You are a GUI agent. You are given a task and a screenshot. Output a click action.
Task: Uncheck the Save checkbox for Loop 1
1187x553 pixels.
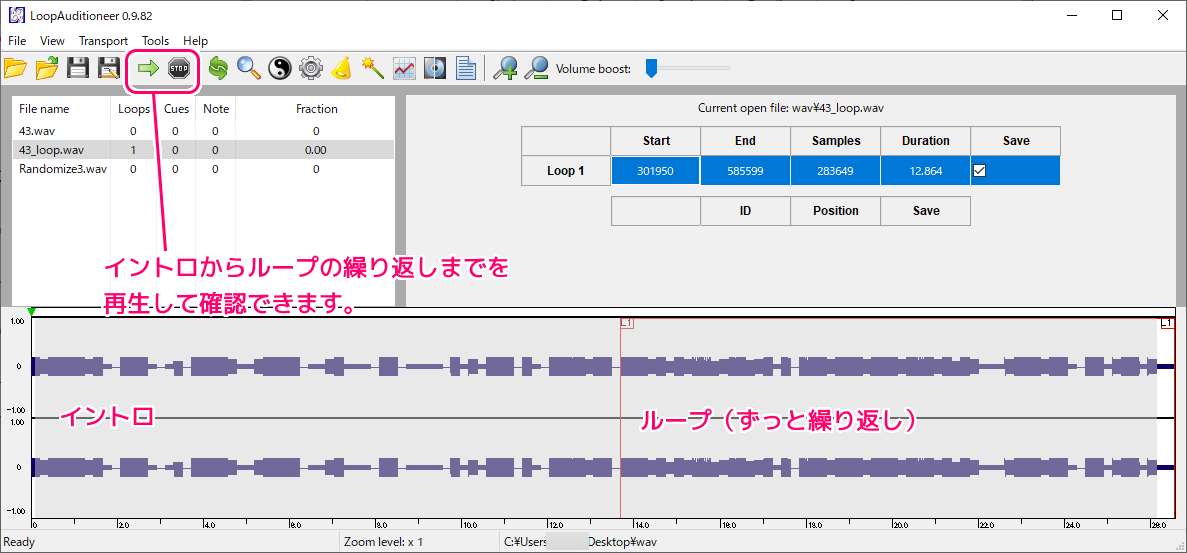980,171
